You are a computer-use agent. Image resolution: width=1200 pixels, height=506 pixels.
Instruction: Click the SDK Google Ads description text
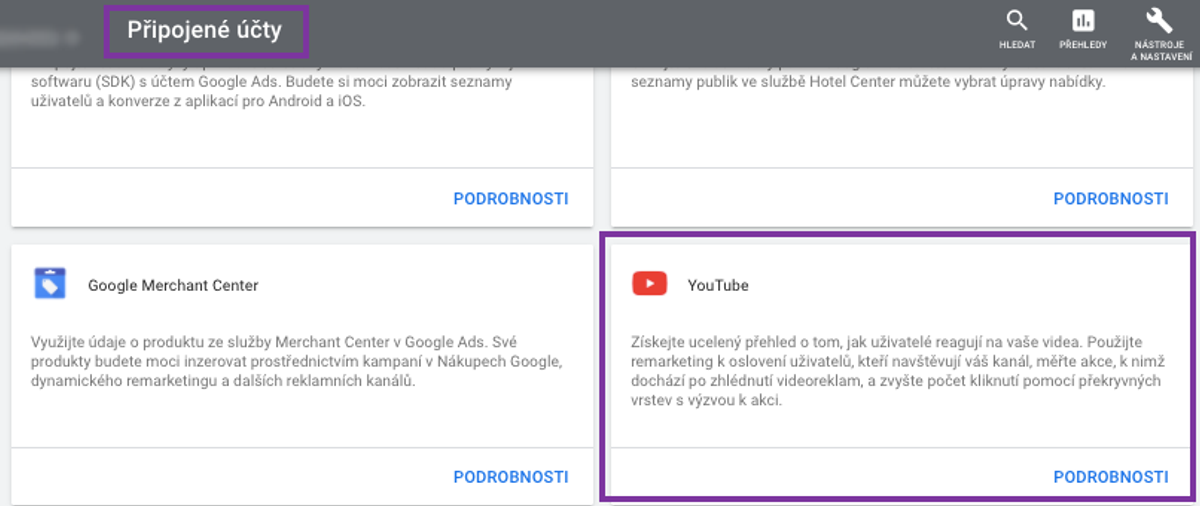point(272,91)
